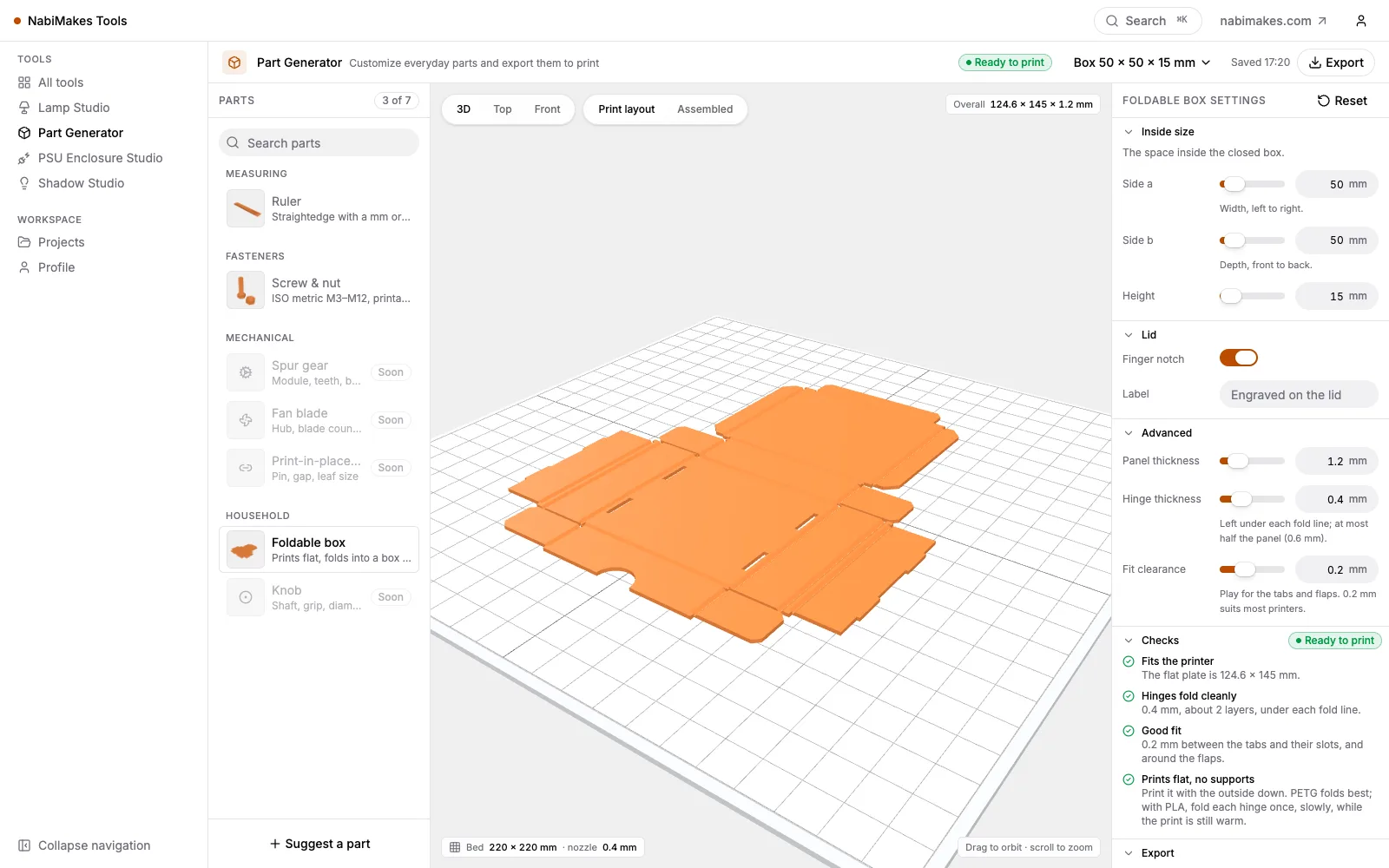
Task: Click the Good fit check icon
Action: (x=1129, y=731)
